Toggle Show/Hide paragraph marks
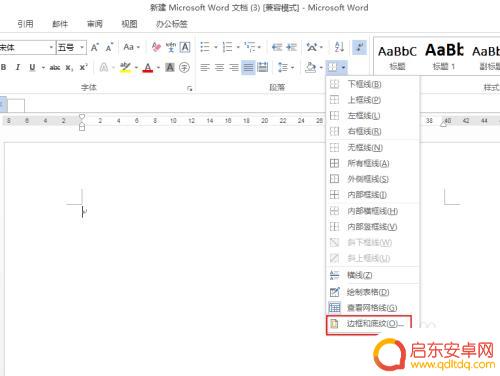 [x=360, y=47]
